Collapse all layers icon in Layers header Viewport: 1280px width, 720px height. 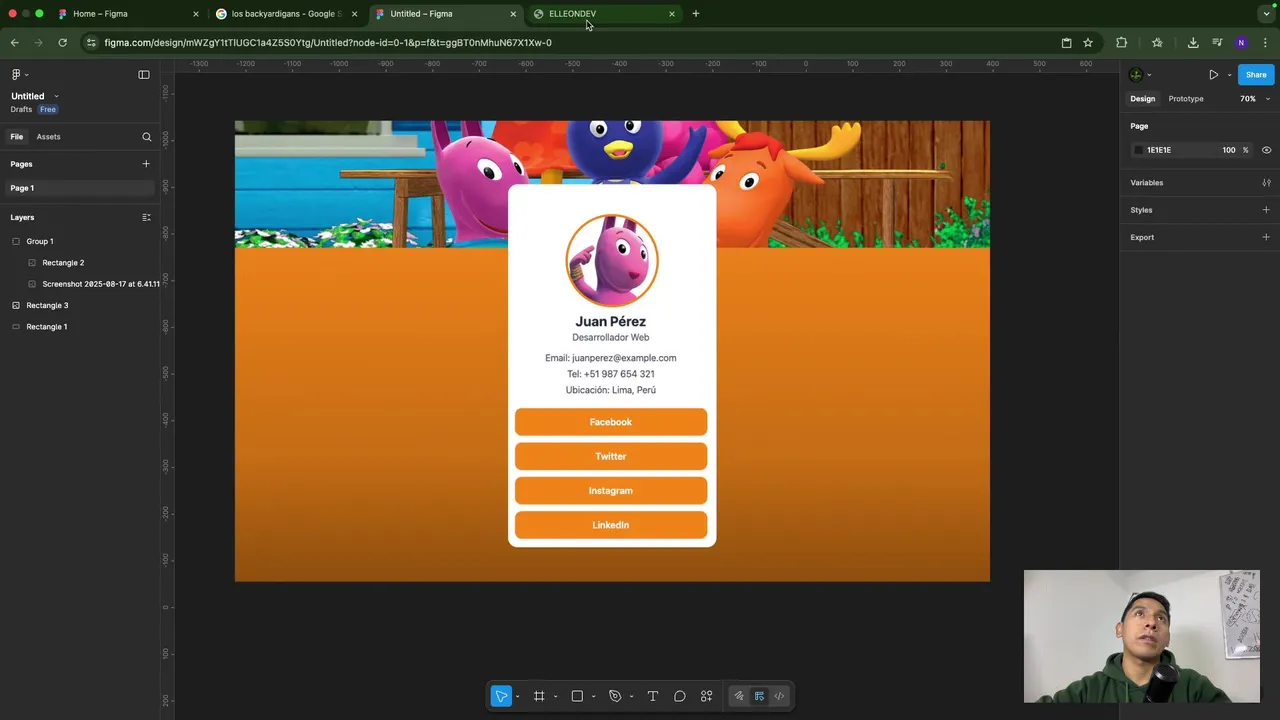point(146,217)
